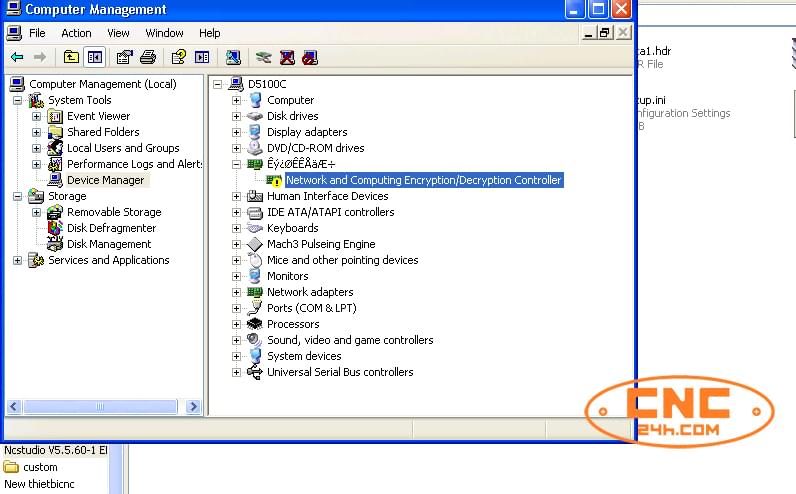This screenshot has width=796, height=494.
Task: Click Ncstudio V5.5.60-1 item in background
Action: (55, 450)
